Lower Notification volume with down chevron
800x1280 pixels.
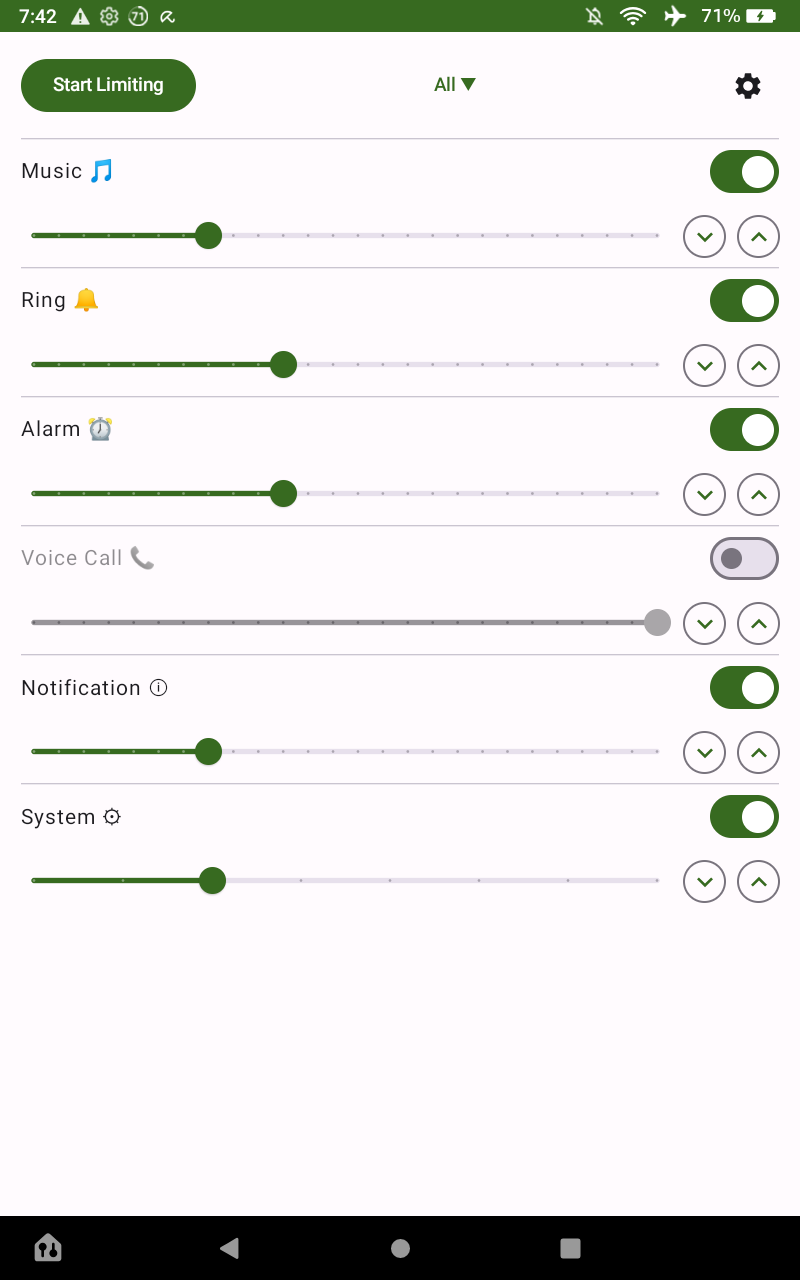(704, 753)
